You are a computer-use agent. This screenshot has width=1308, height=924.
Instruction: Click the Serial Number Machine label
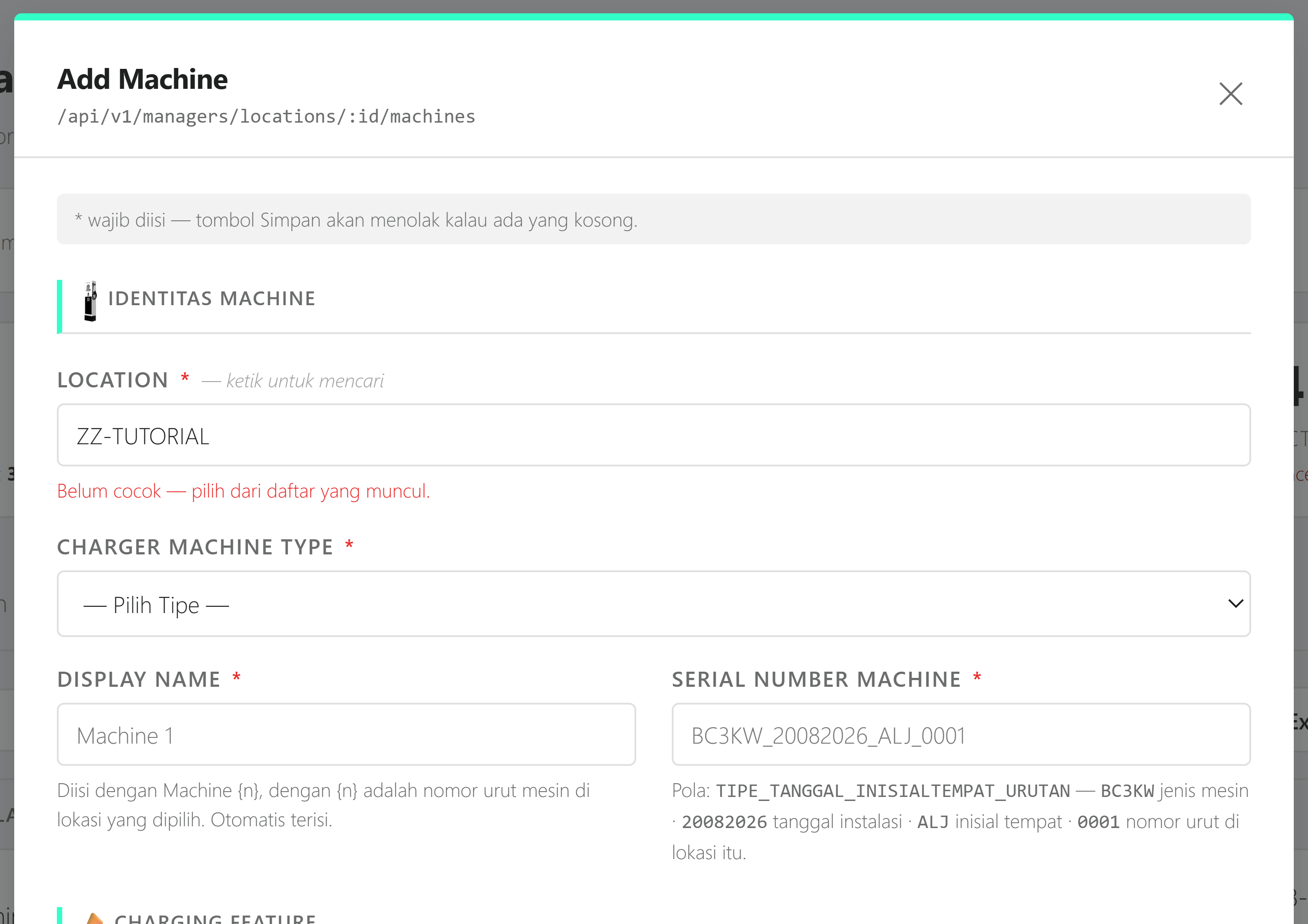point(816,679)
